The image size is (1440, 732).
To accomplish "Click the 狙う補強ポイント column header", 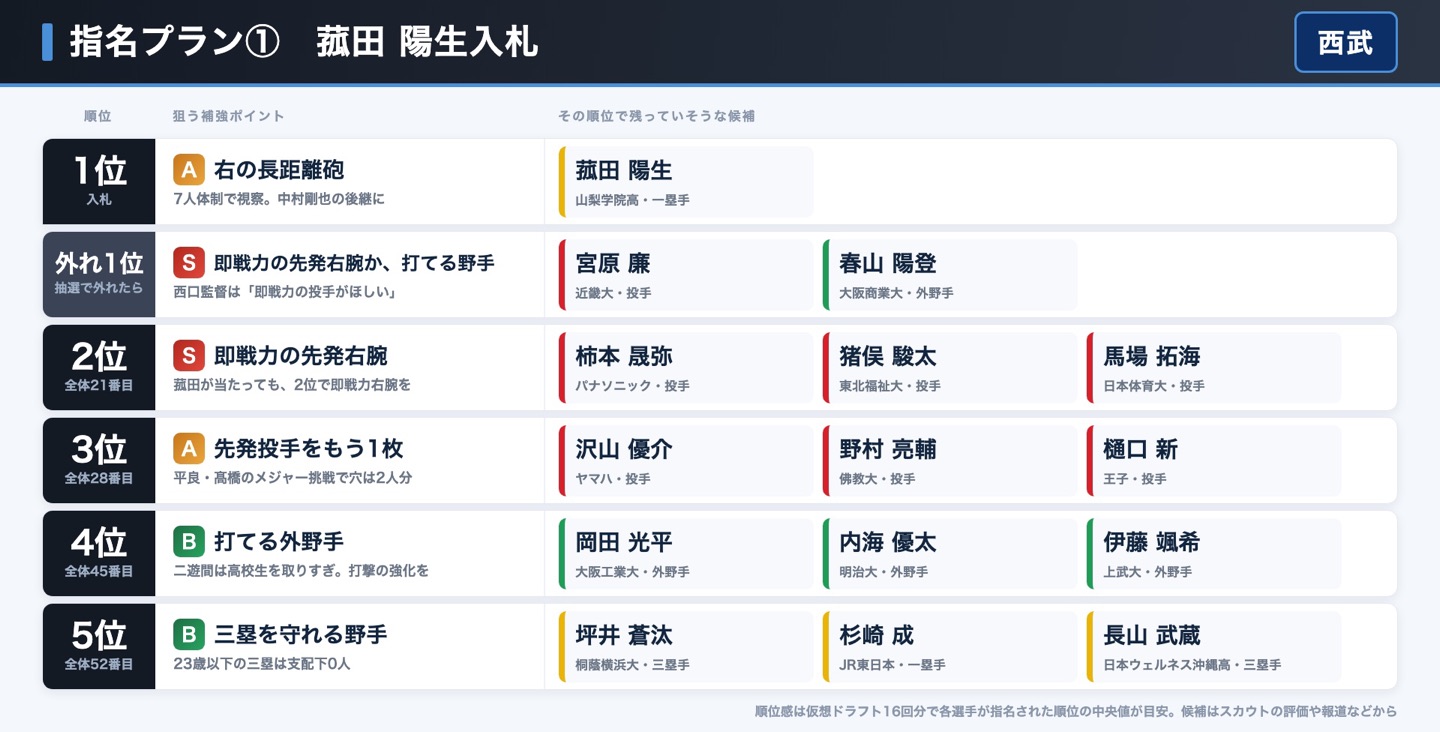I will [229, 116].
